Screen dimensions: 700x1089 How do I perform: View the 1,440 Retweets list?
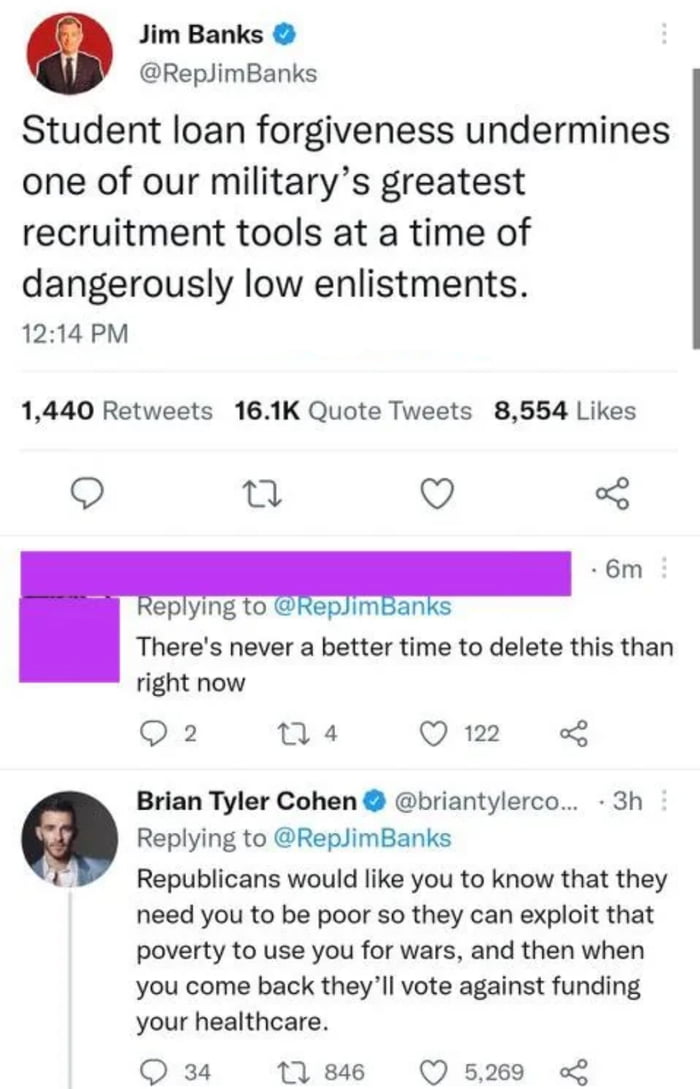pyautogui.click(x=116, y=410)
